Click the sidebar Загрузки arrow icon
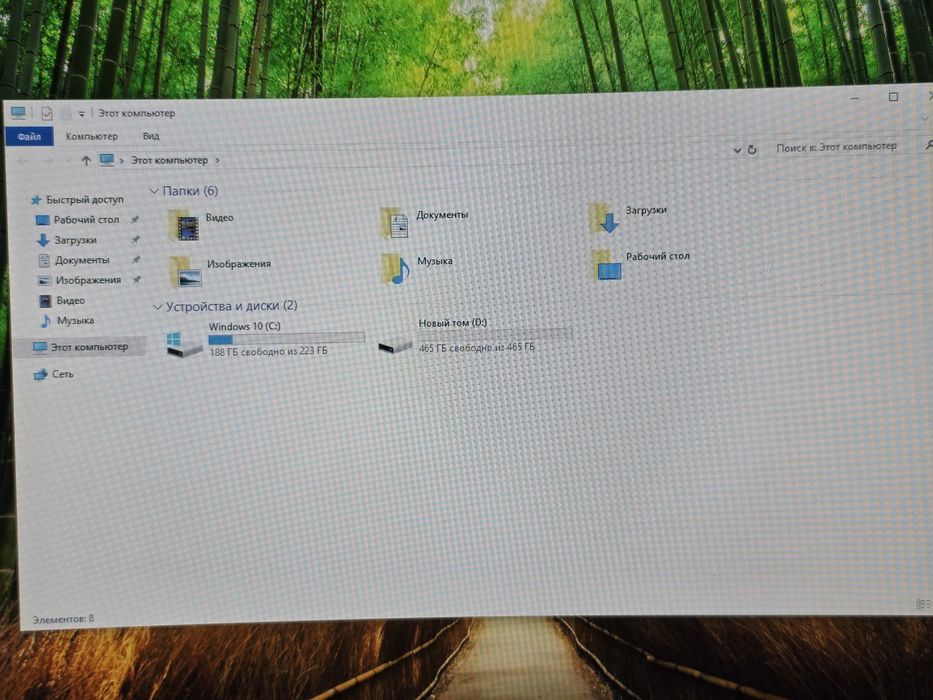 43,240
